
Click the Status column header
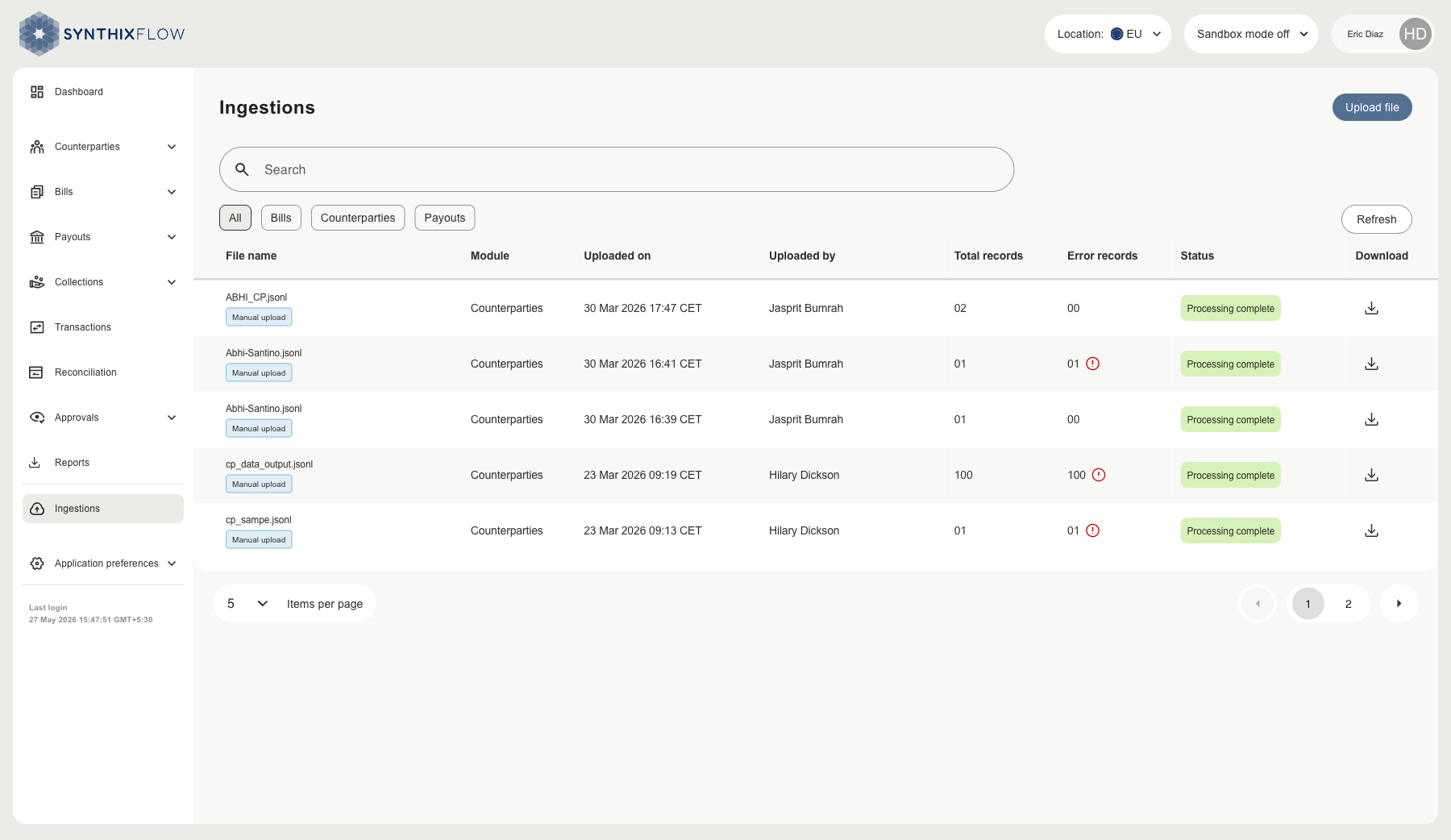1197,256
